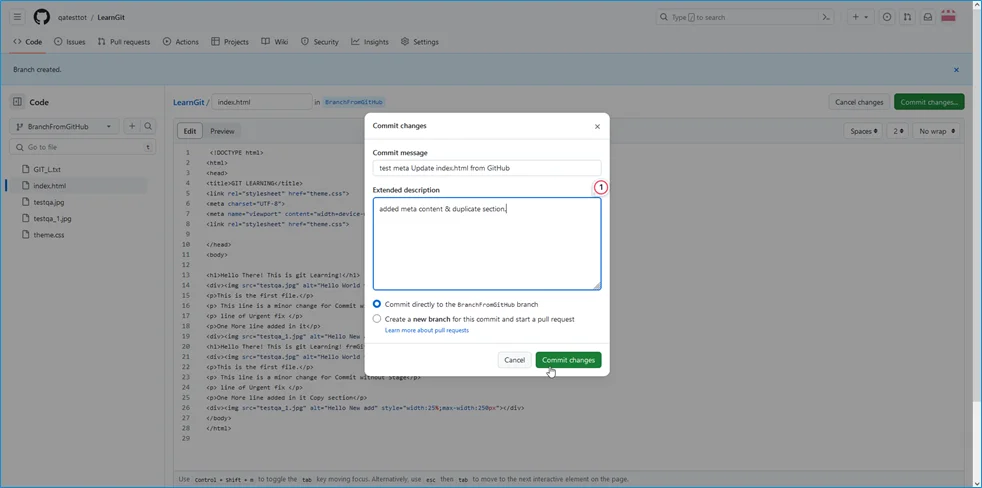Click the add file plus icon in sidebar
The image size is (982, 488).
tap(131, 127)
